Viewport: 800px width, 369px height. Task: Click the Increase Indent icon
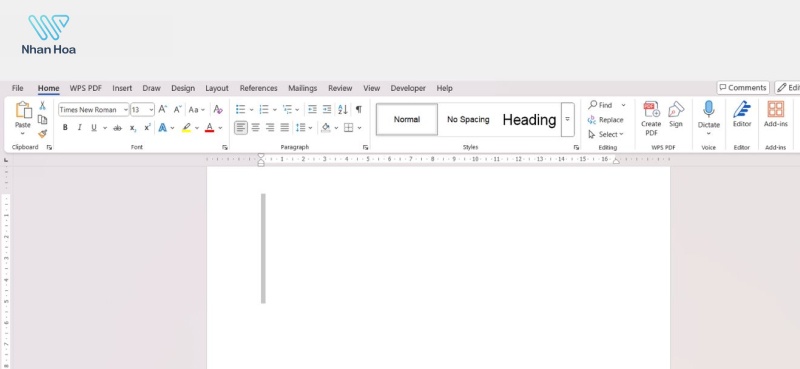327,109
